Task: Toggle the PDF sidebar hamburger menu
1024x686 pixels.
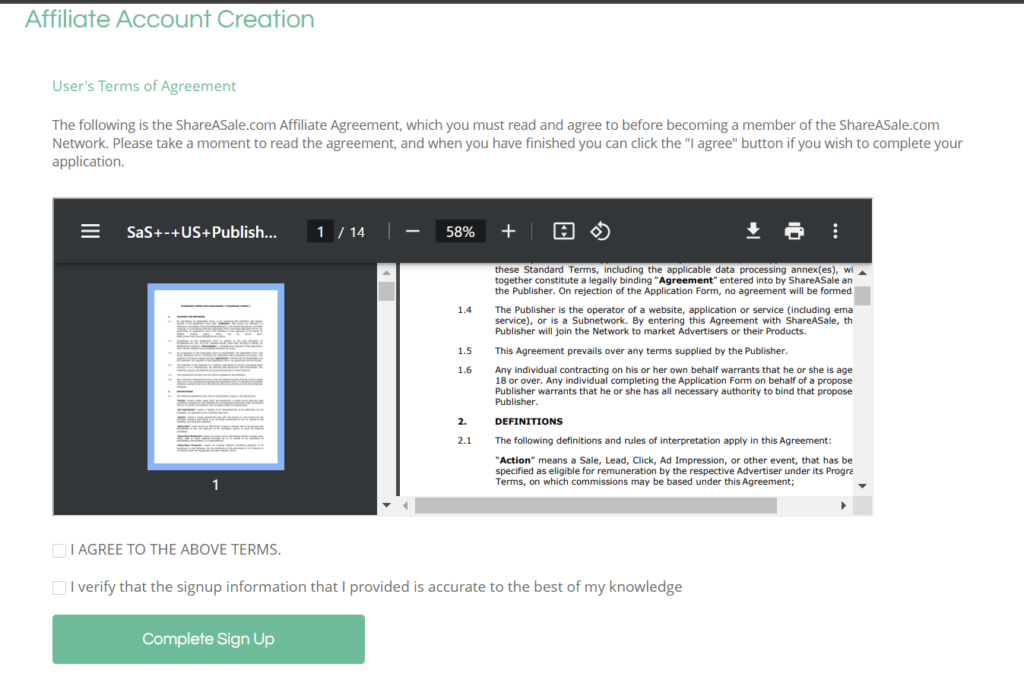Action: [x=90, y=231]
